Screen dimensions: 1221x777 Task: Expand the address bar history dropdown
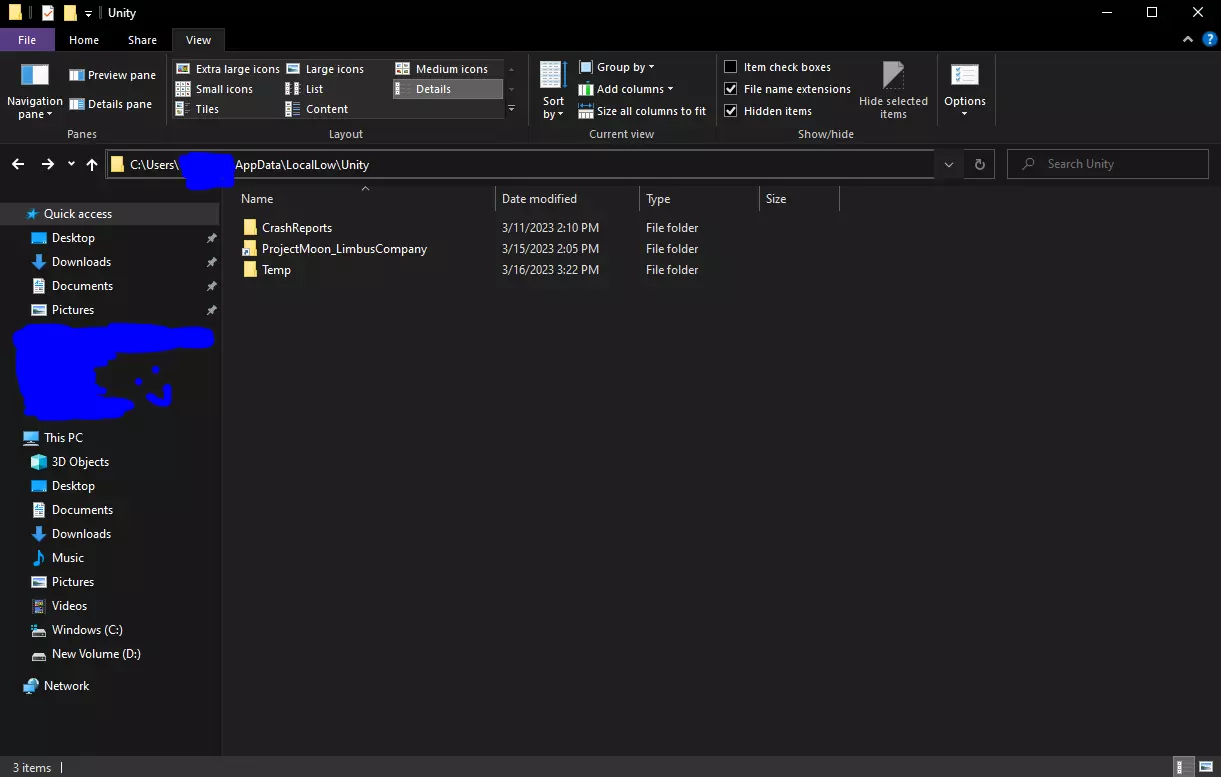pos(949,164)
